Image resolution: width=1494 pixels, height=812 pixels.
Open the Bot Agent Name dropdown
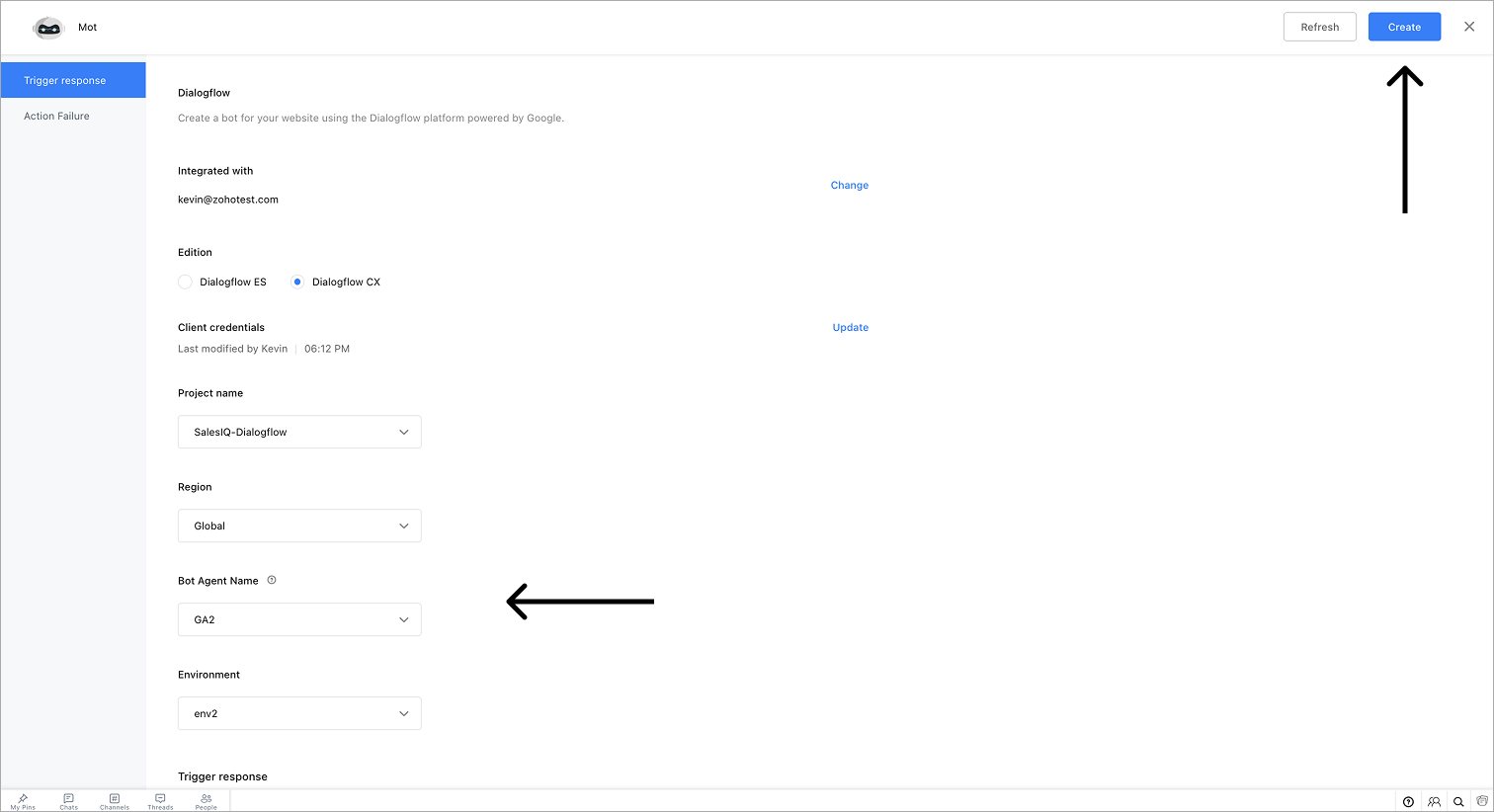point(299,619)
